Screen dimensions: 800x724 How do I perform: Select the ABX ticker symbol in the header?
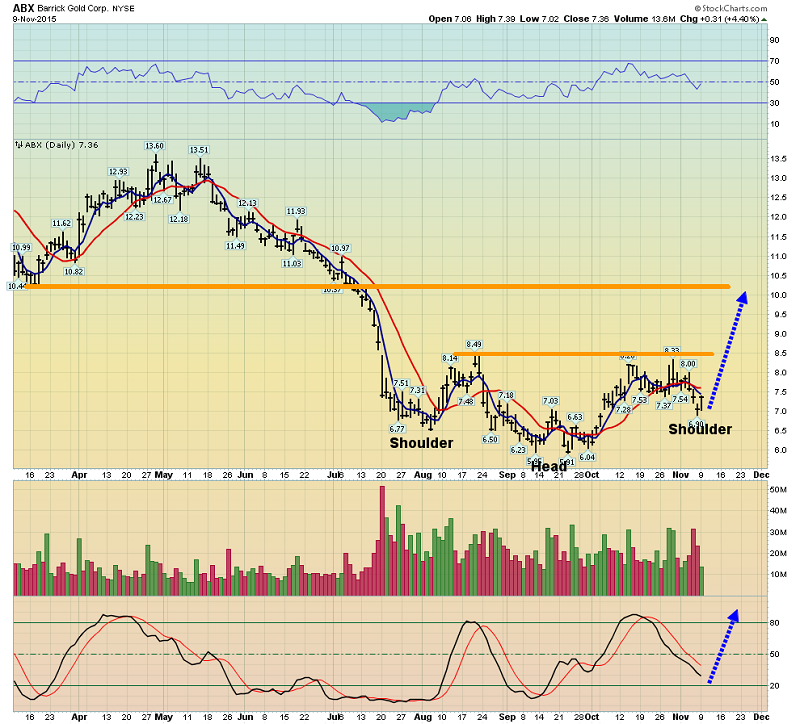[23, 8]
